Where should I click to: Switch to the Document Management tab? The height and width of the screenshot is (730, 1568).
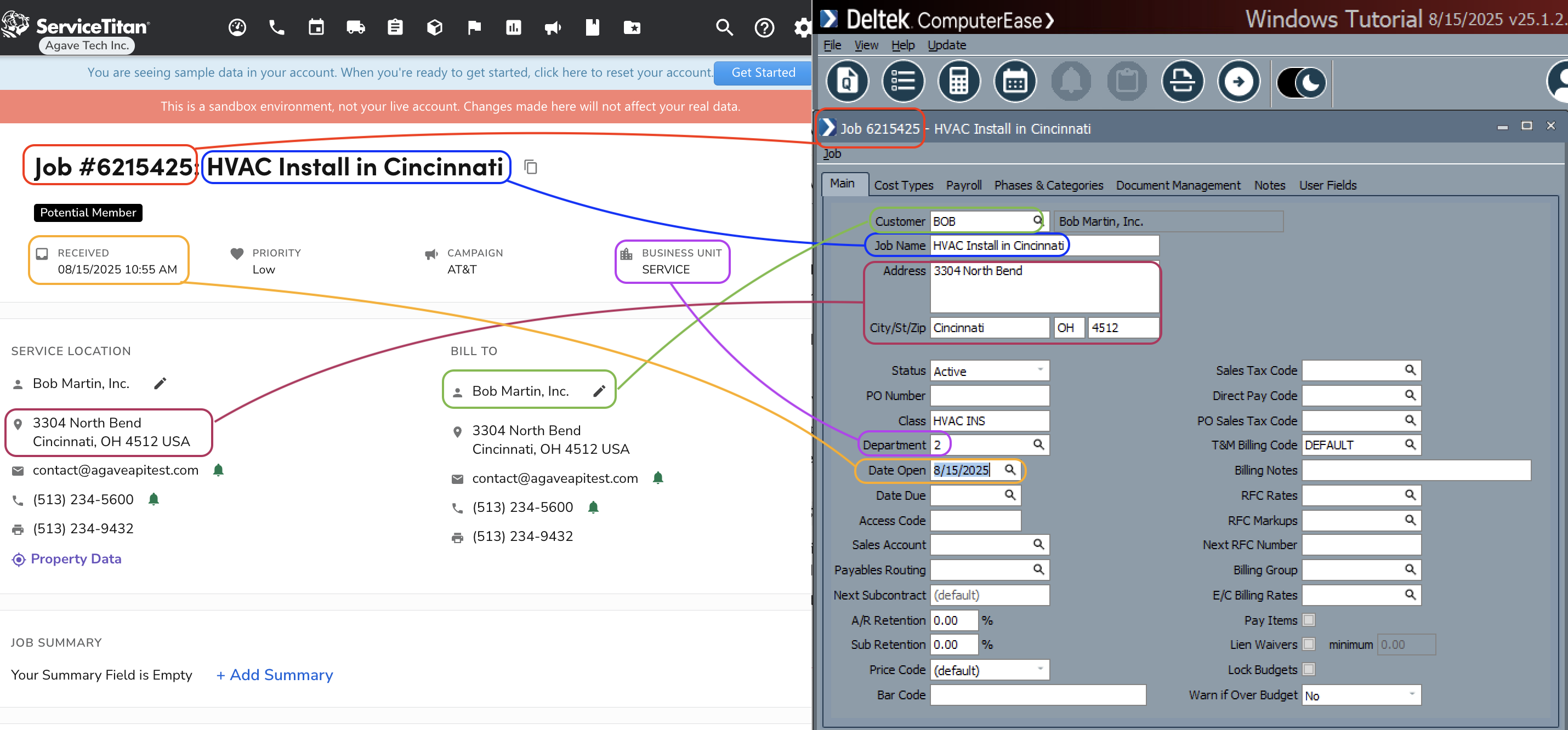click(1178, 185)
